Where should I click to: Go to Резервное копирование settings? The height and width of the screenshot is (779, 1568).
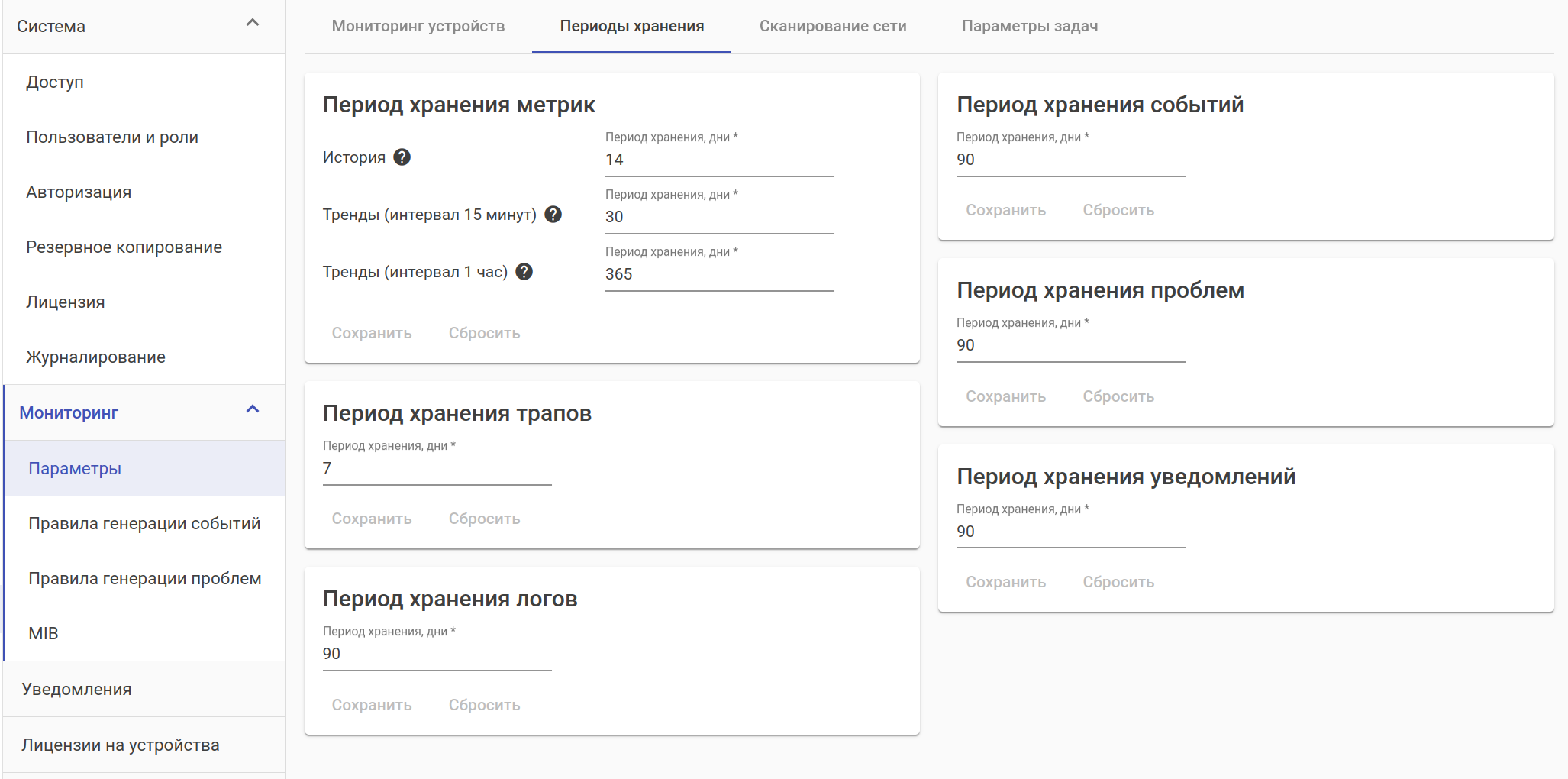pos(124,247)
